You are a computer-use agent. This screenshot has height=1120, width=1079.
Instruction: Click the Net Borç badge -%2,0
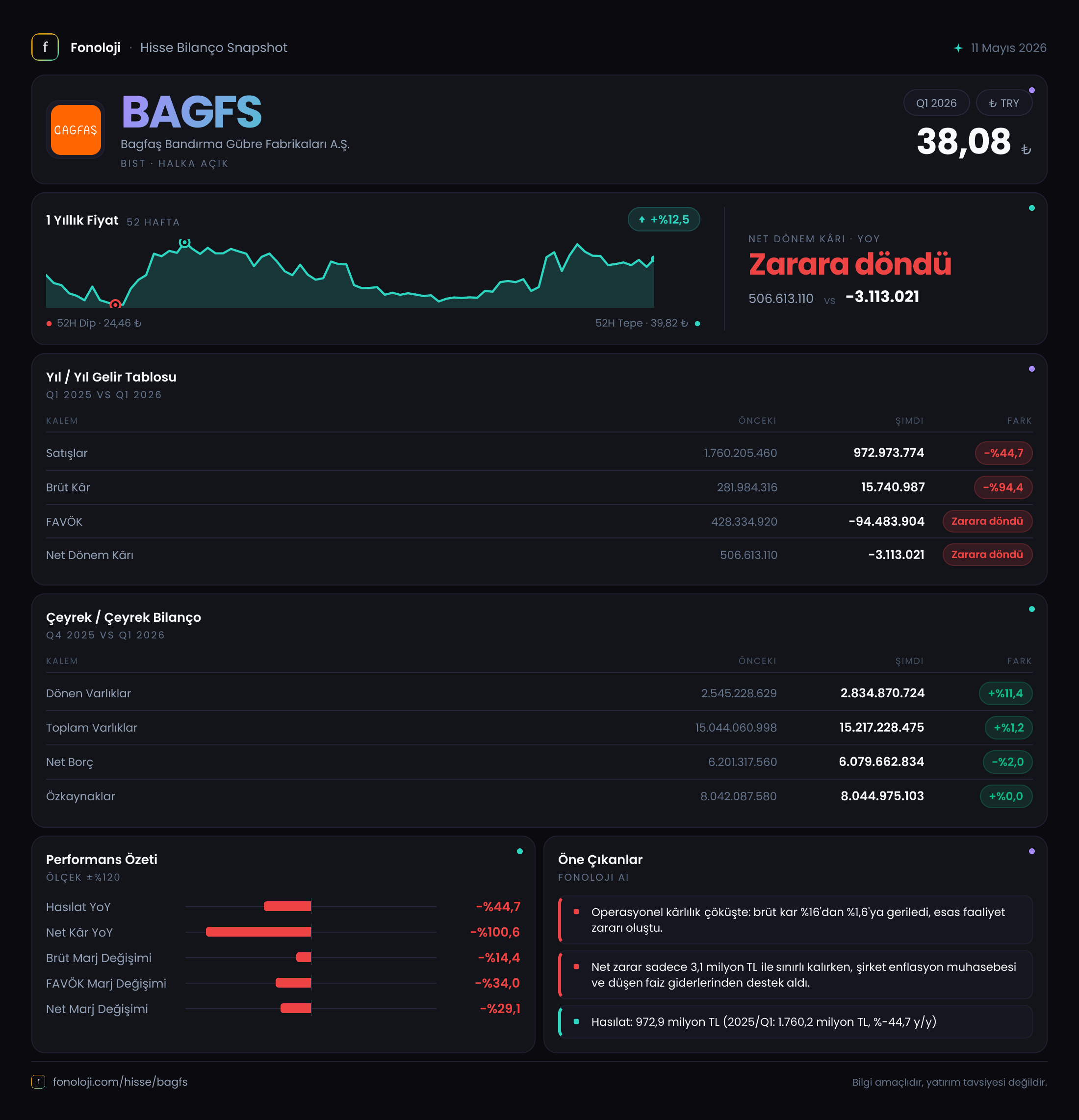(x=1007, y=762)
